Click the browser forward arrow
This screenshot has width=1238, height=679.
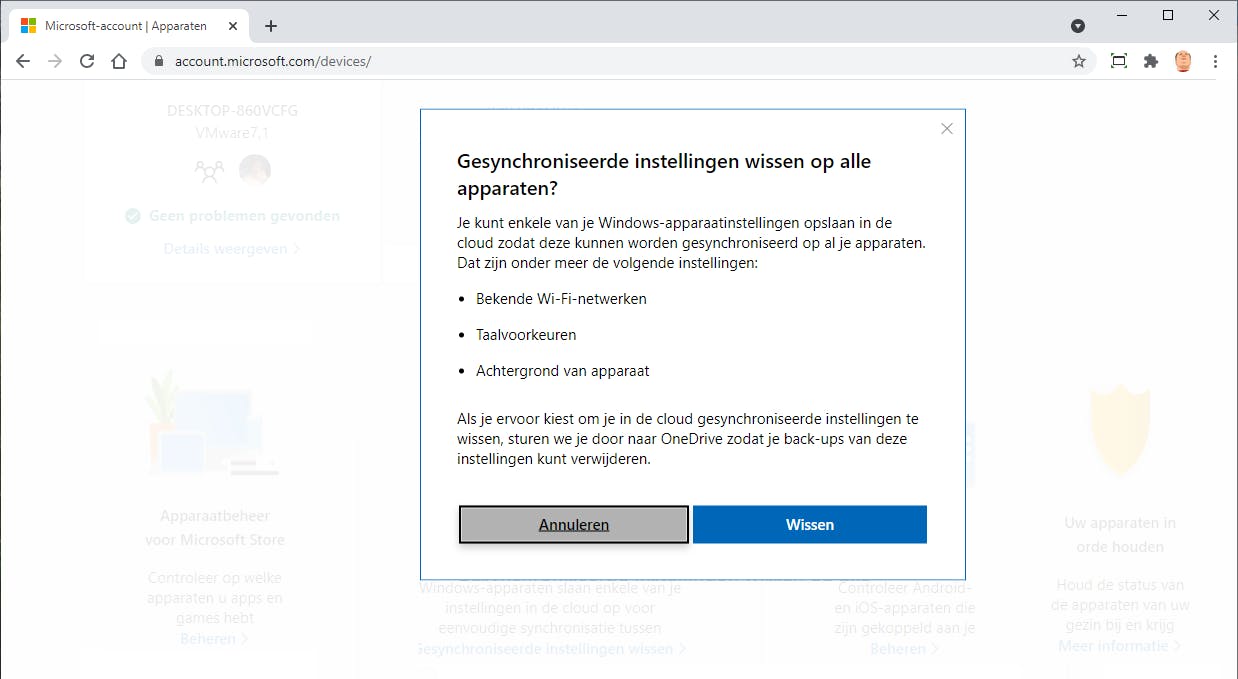55,61
